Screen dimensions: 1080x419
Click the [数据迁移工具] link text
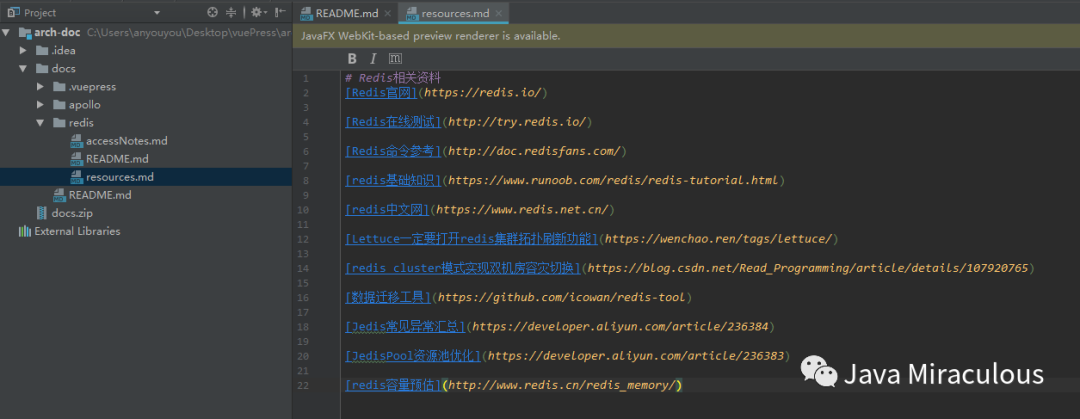pyautogui.click(x=387, y=298)
